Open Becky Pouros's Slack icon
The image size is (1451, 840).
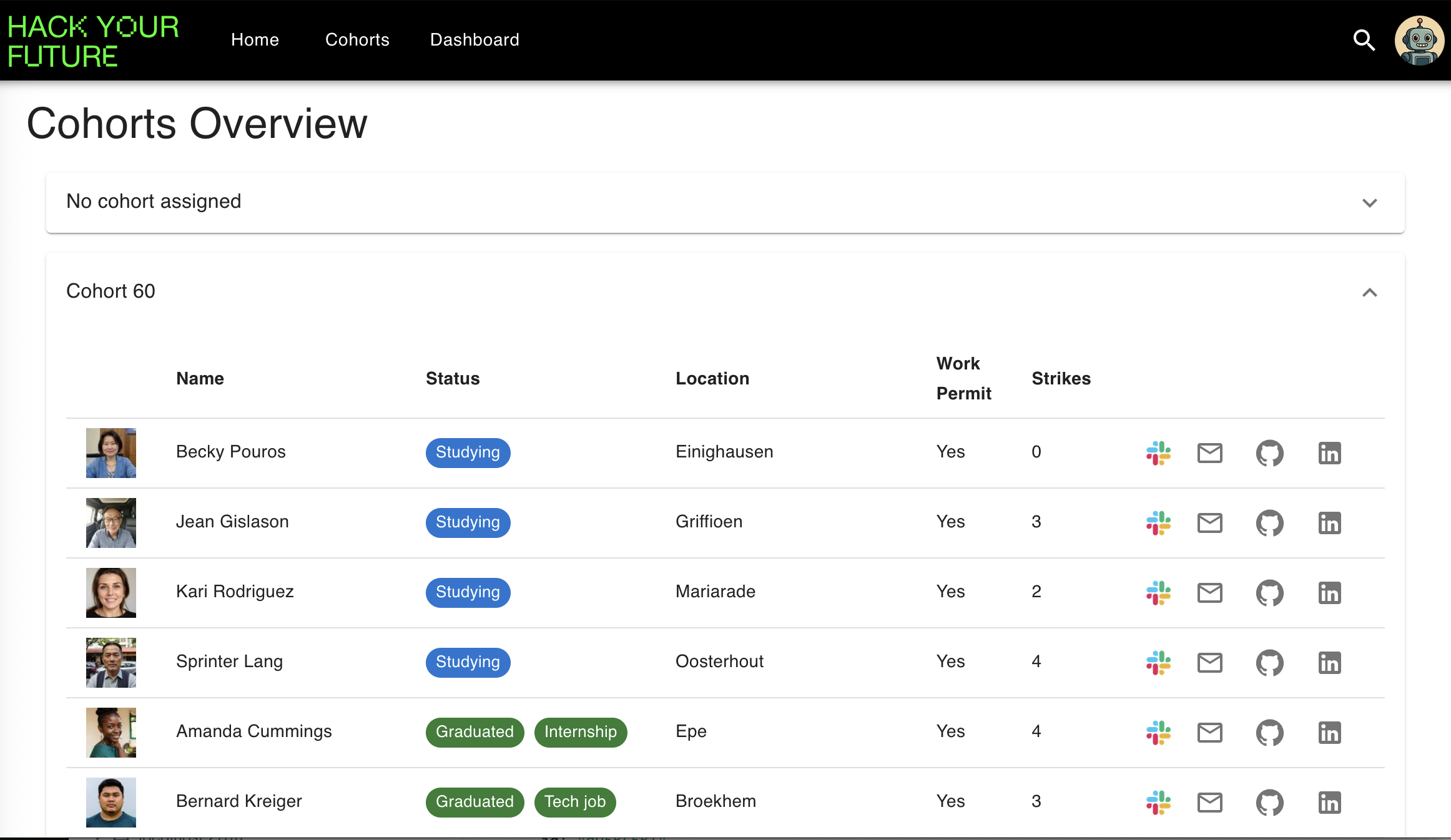tap(1158, 453)
